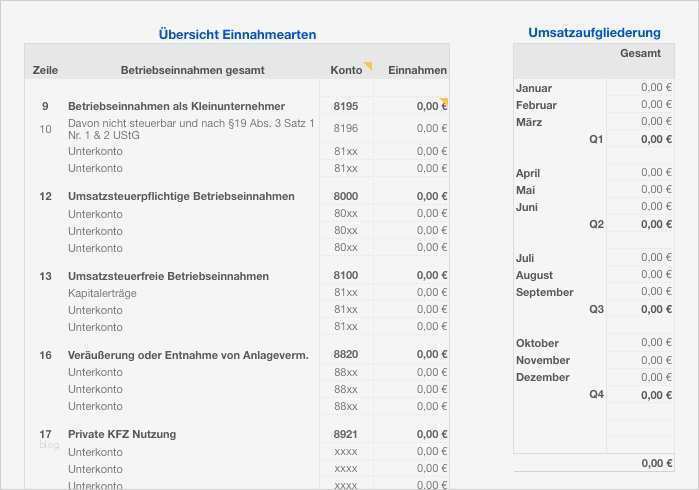Select the Private KFZ Nutzung row label
The width and height of the screenshot is (699, 490).
coord(122,434)
